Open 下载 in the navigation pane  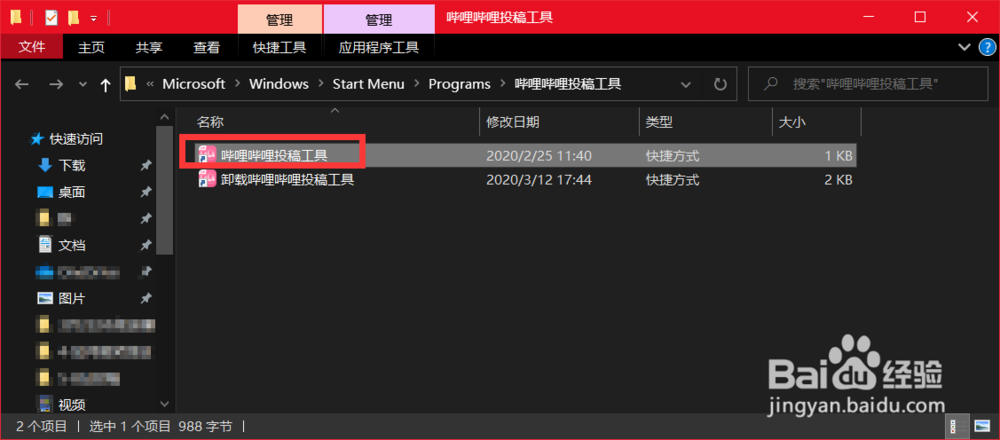[72, 165]
